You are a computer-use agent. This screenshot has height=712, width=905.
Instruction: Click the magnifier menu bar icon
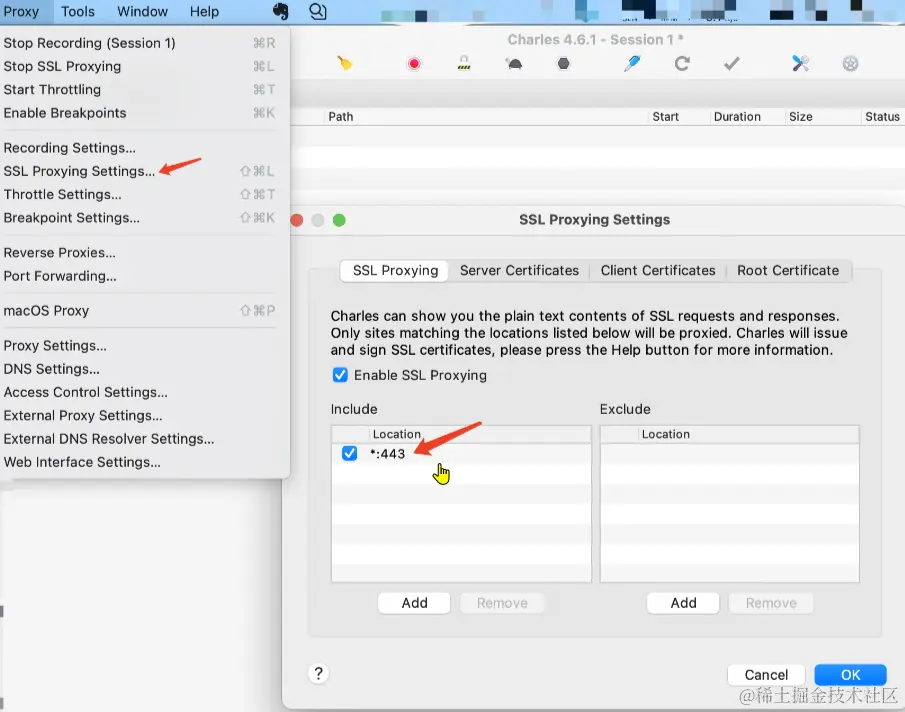pyautogui.click(x=317, y=12)
